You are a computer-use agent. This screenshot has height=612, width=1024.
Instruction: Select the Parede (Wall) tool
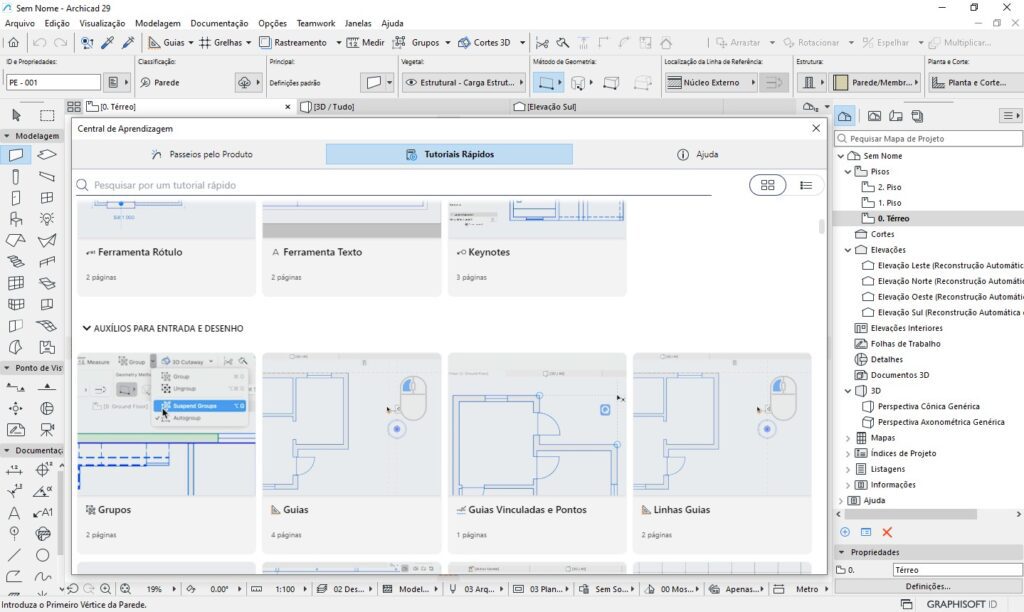point(14,156)
